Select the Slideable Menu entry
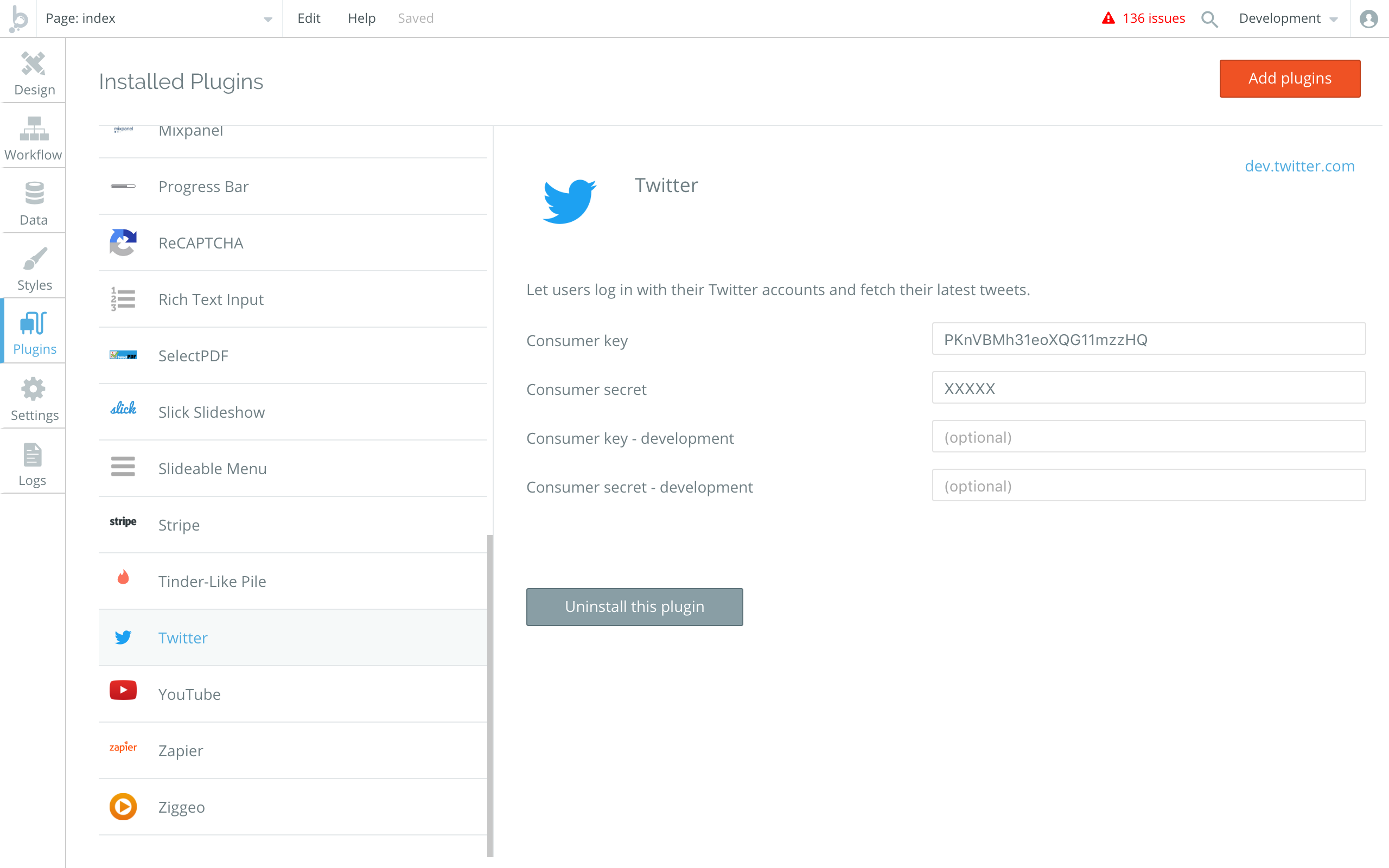 point(293,468)
